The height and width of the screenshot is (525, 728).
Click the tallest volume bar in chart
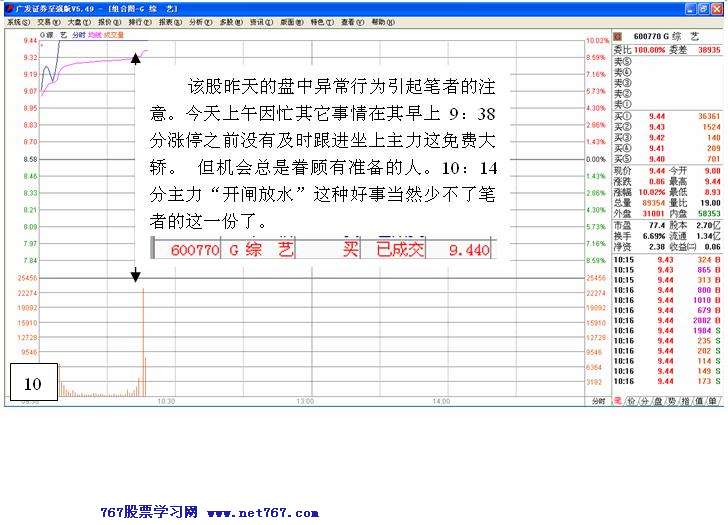pos(143,342)
